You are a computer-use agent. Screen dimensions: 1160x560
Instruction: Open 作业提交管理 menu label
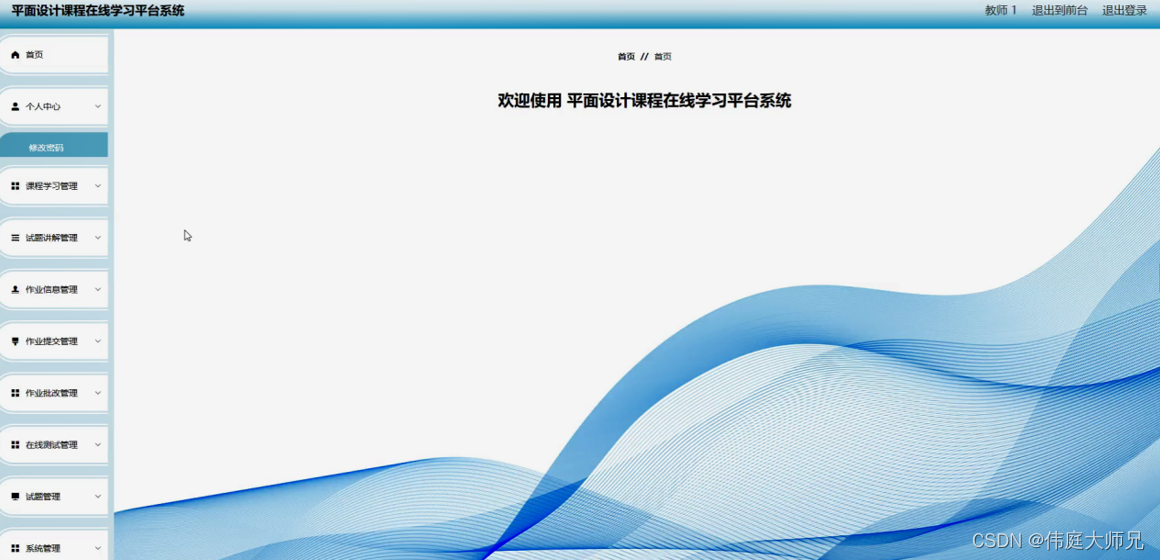[x=51, y=342]
